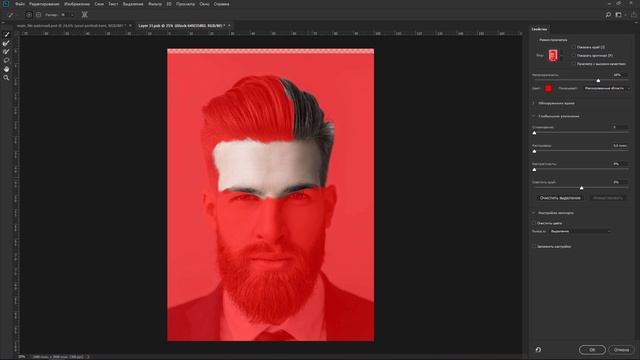Click the overlay opacity slider handle
The image size is (640, 360).
pyautogui.click(x=598, y=80)
